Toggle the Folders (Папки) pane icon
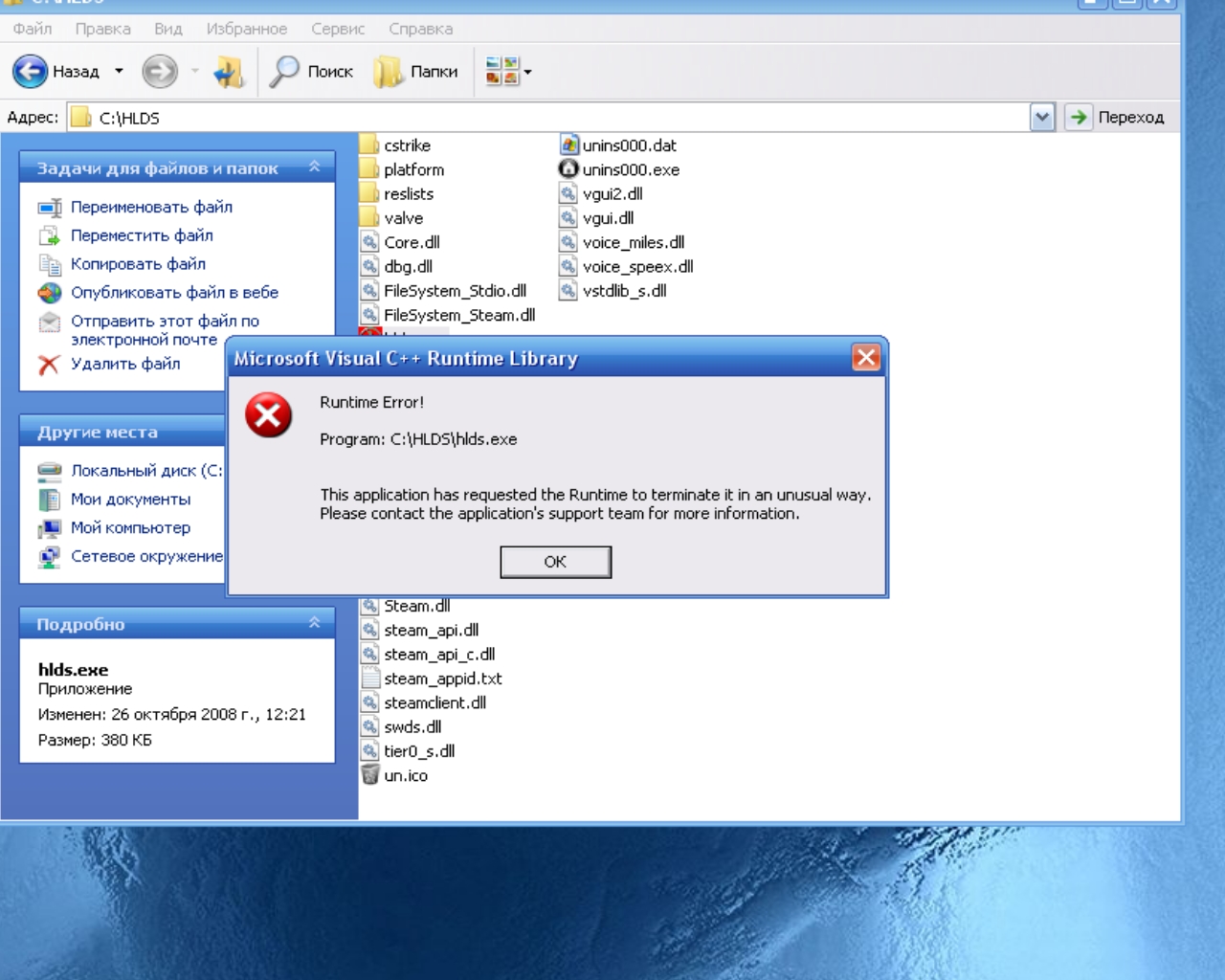Screen dimensions: 1225x980 (x=389, y=71)
